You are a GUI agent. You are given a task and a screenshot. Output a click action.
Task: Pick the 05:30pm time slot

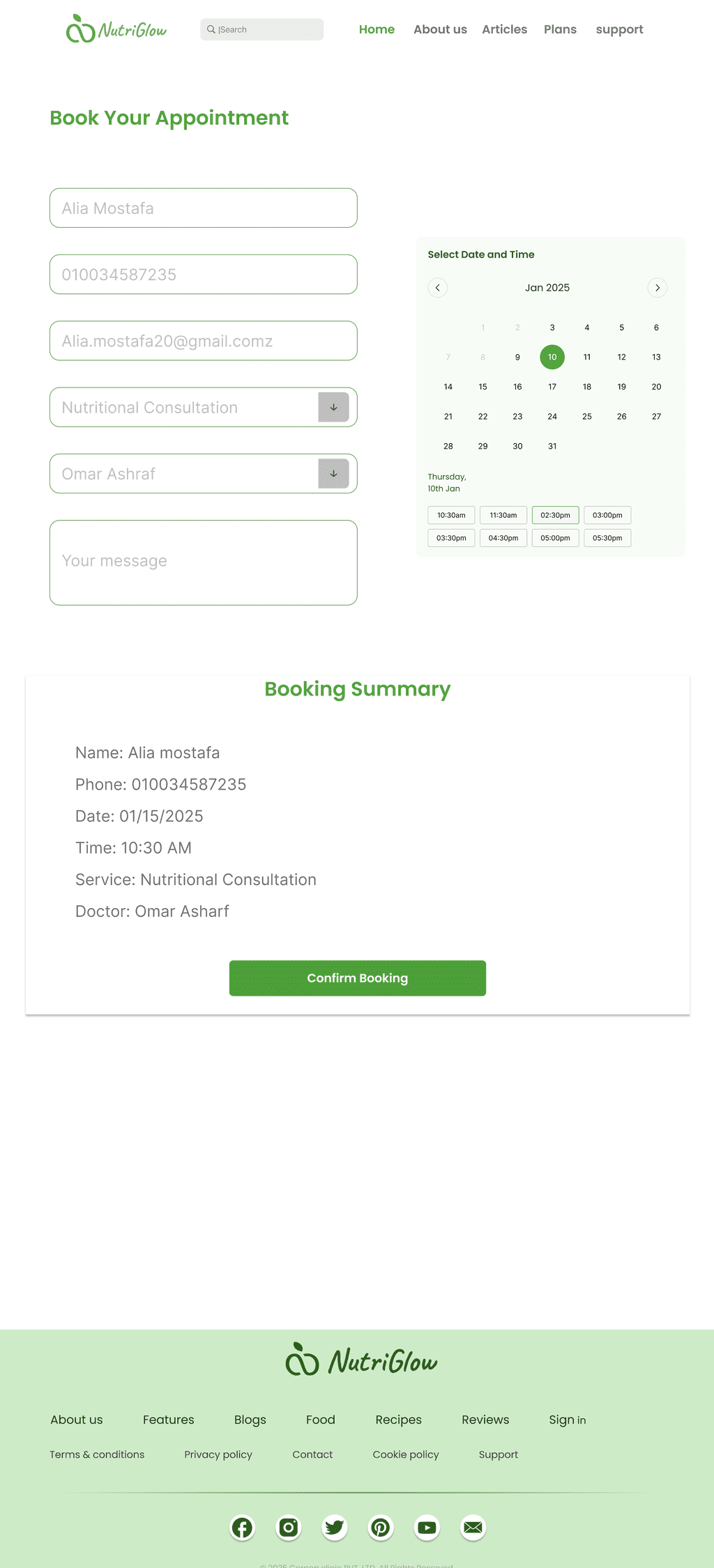point(607,538)
